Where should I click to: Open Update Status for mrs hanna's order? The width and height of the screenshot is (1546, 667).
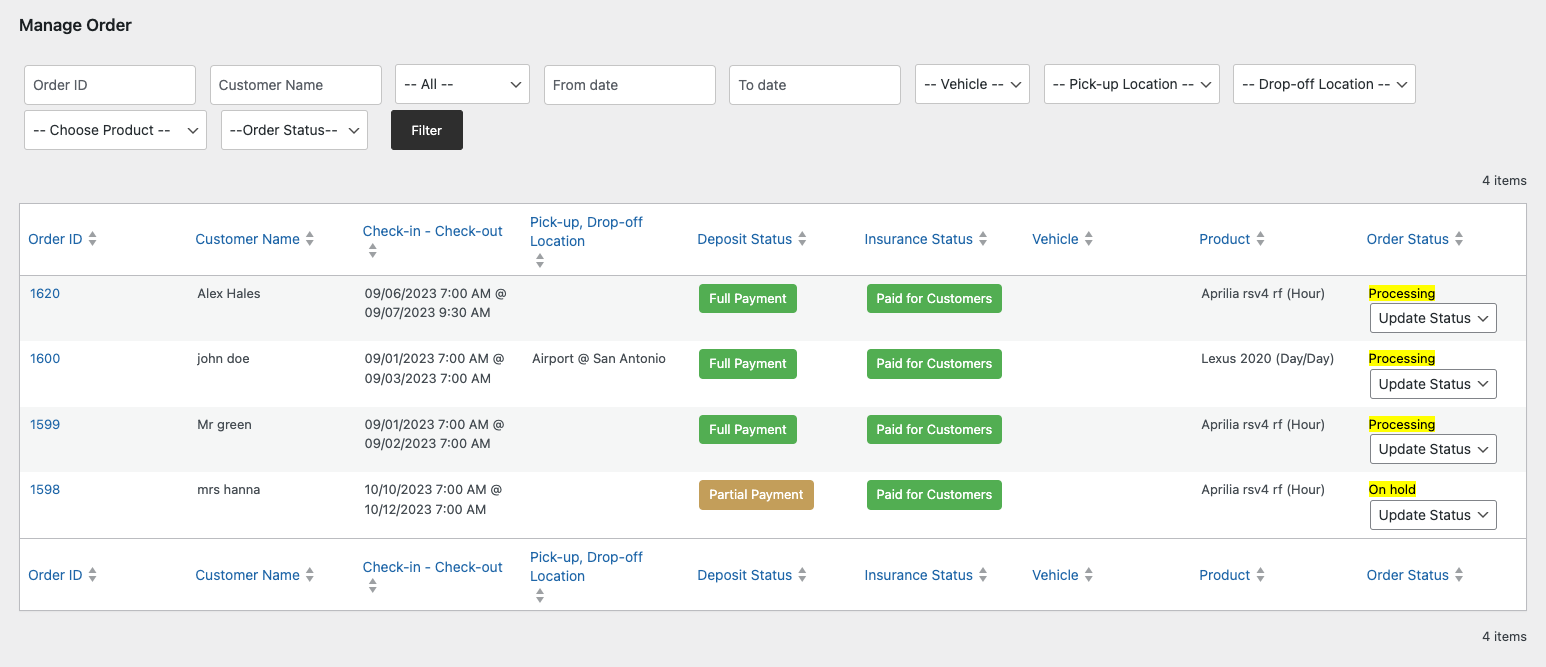tap(1432, 515)
